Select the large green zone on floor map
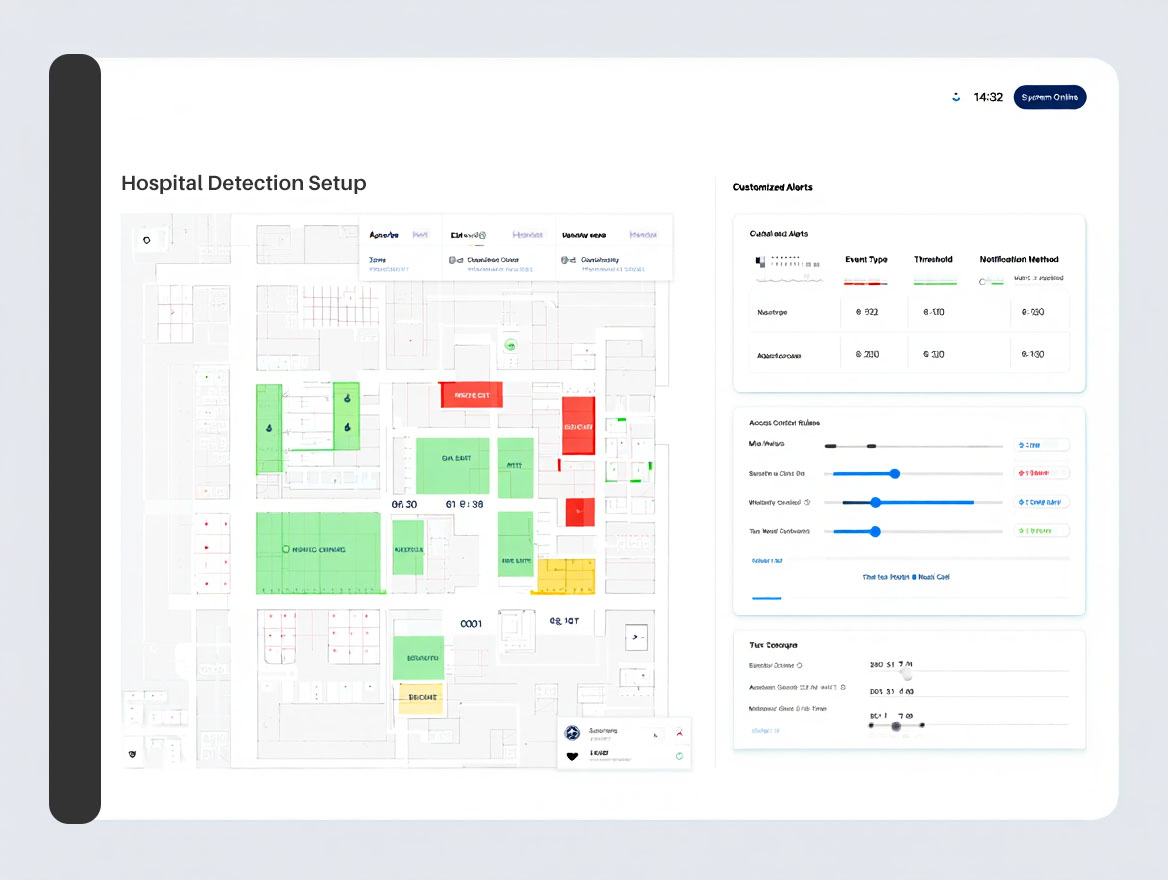 318,551
